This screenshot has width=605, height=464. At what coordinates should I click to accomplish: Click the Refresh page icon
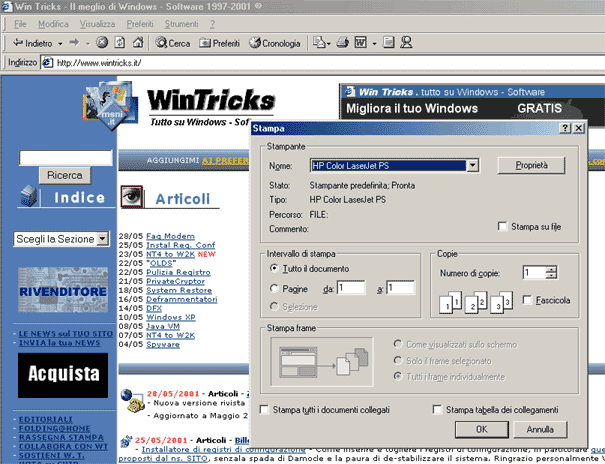pos(120,42)
